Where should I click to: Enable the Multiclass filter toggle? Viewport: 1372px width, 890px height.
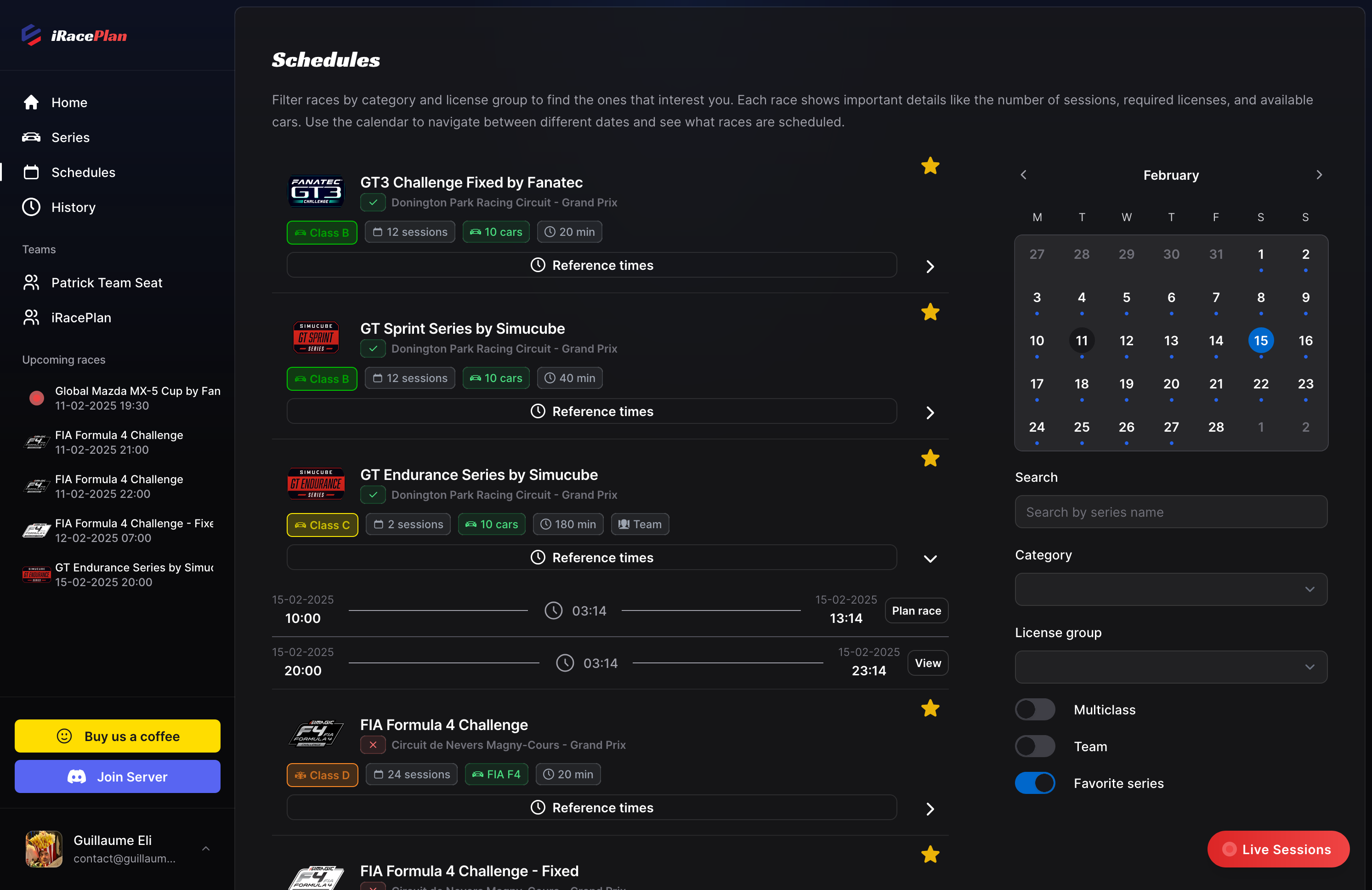coord(1035,709)
